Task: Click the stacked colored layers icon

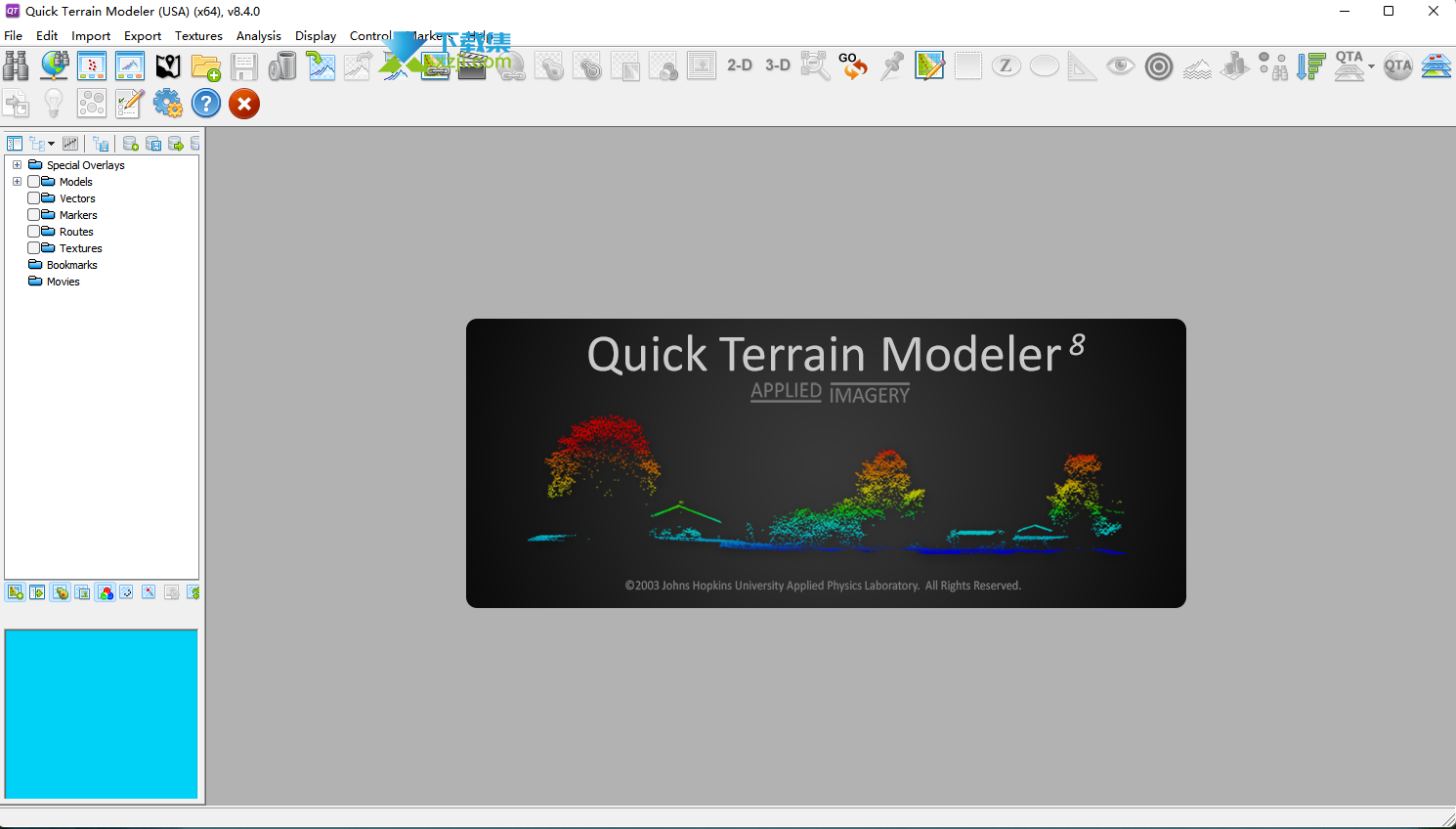Action: click(x=1435, y=65)
